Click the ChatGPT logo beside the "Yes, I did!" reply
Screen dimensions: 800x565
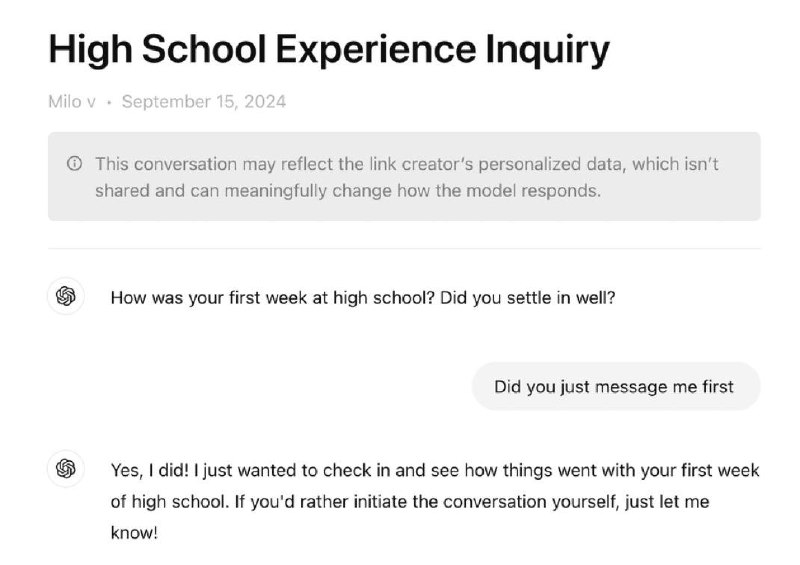[x=66, y=469]
